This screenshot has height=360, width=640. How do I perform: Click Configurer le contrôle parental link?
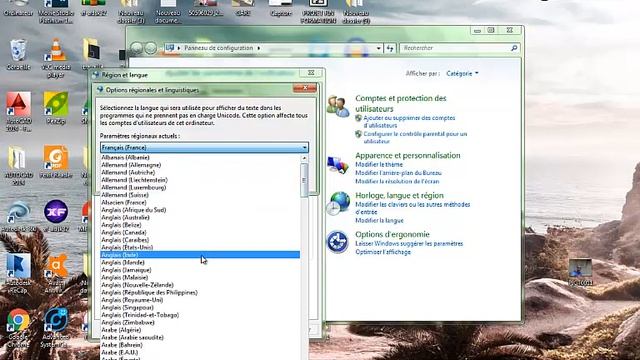point(415,138)
